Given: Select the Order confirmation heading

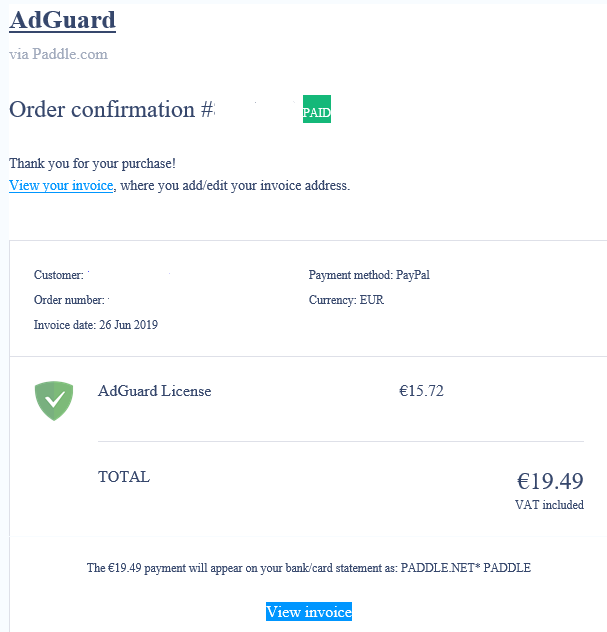Looking at the screenshot, I should 112,109.
